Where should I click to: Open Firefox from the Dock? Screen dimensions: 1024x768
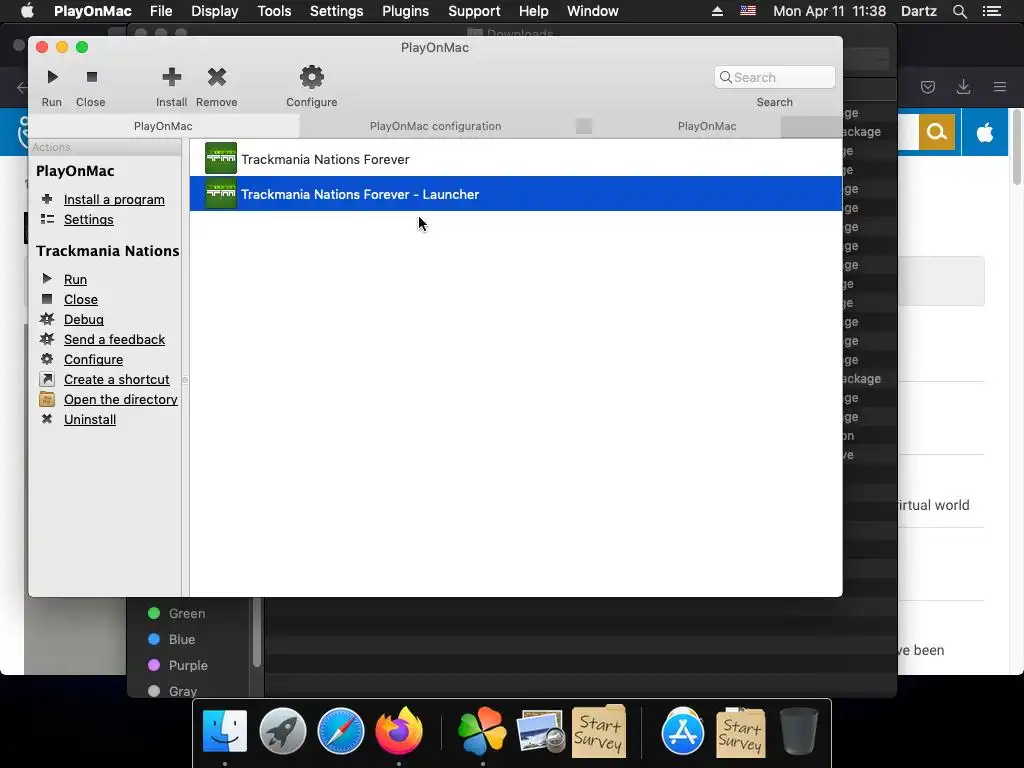tap(398, 731)
